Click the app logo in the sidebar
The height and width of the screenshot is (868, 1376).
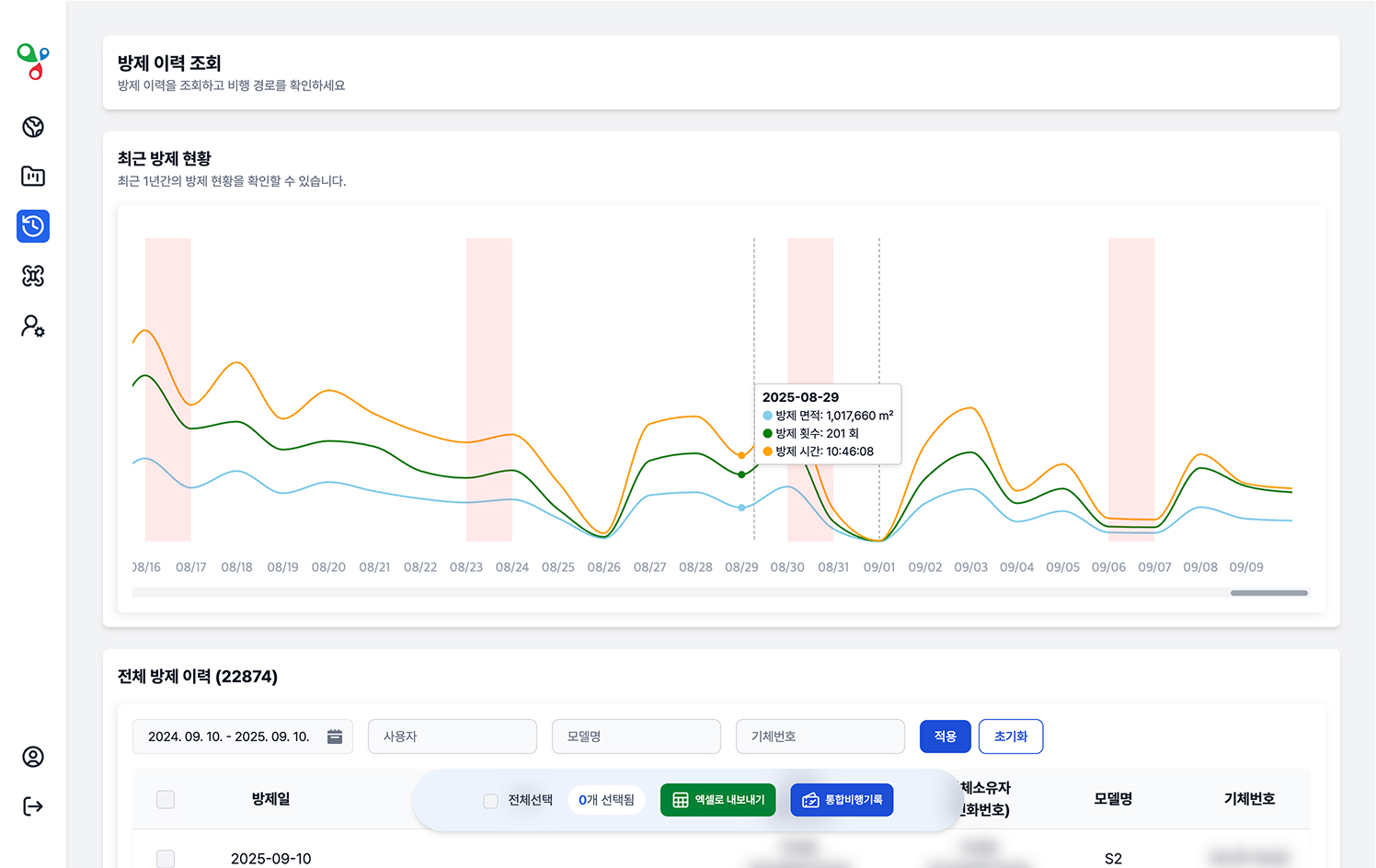pos(33,62)
